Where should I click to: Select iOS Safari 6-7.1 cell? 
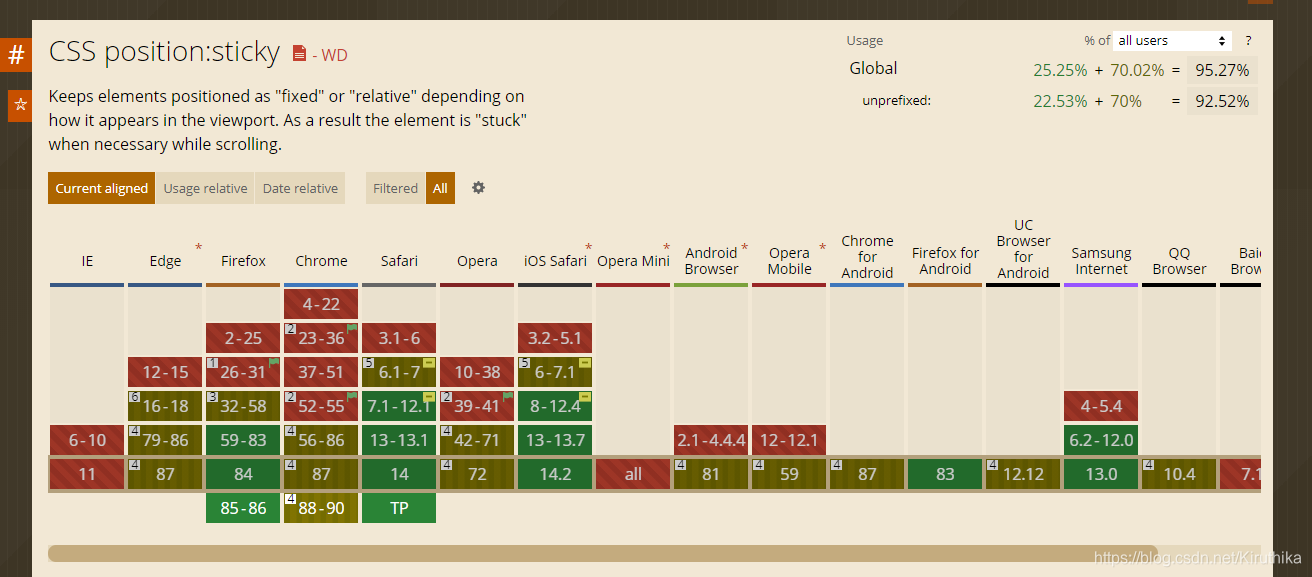click(x=555, y=372)
